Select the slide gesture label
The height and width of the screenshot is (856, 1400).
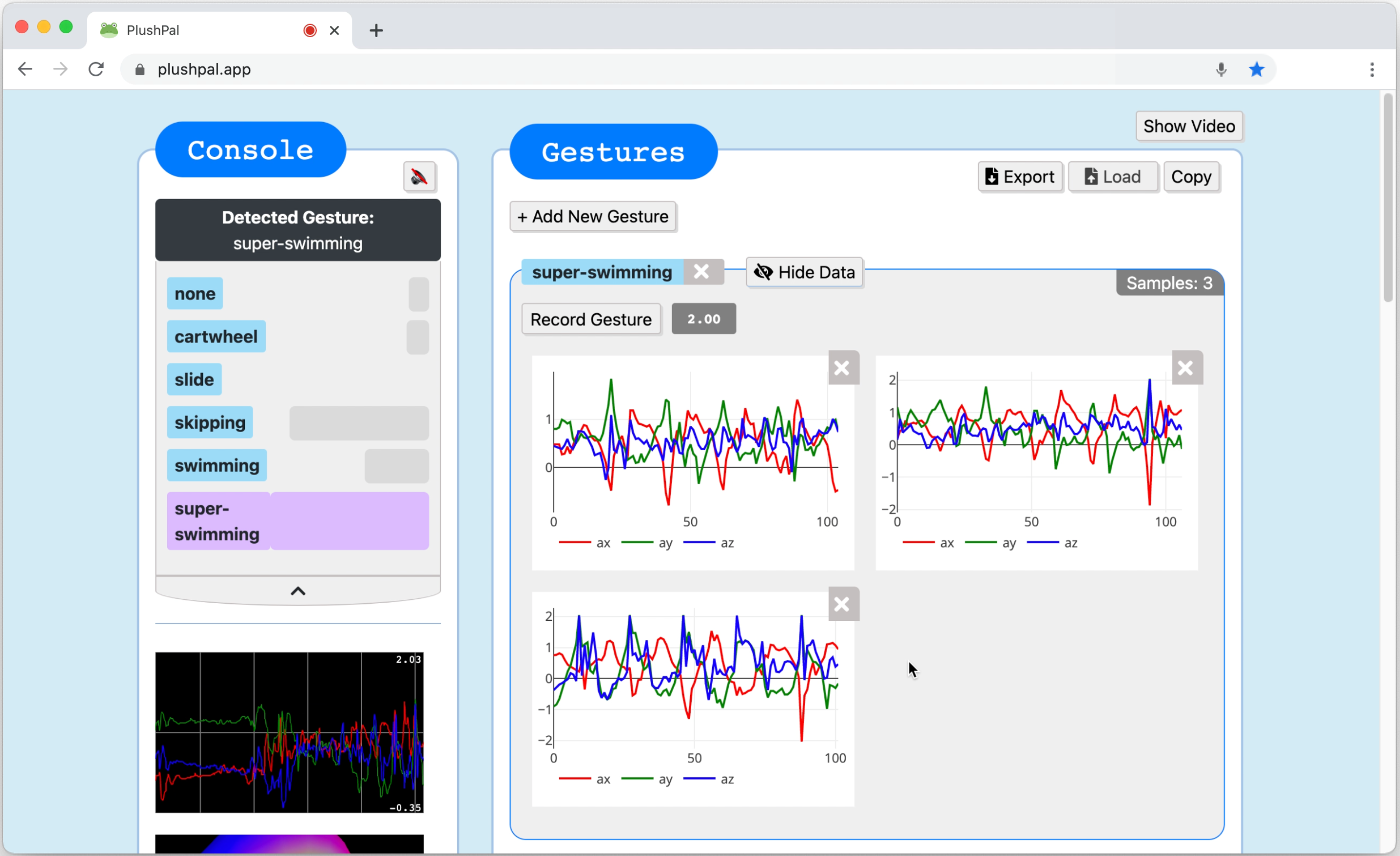pos(195,379)
